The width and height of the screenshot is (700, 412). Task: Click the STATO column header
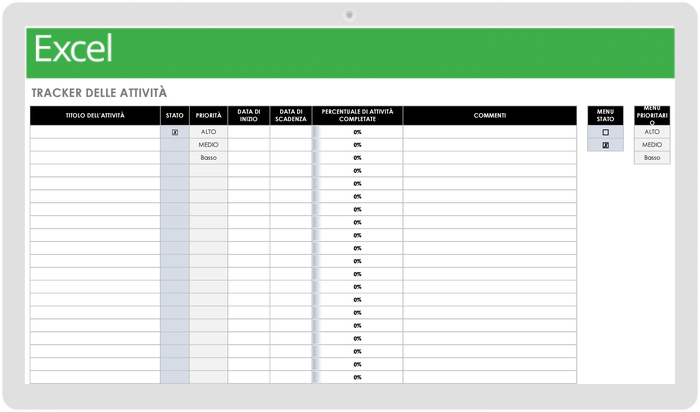(175, 116)
